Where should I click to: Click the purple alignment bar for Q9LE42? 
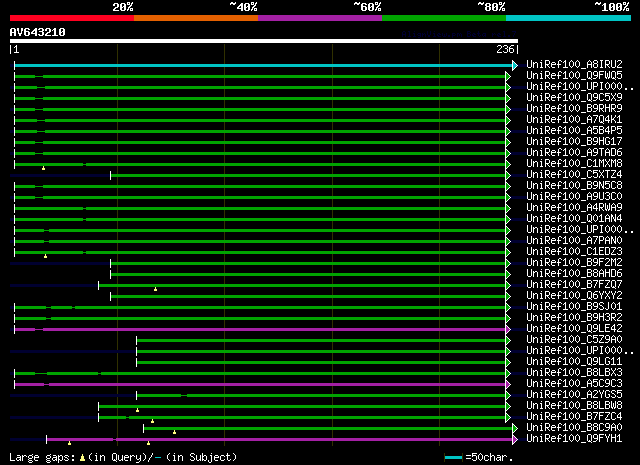point(260,329)
